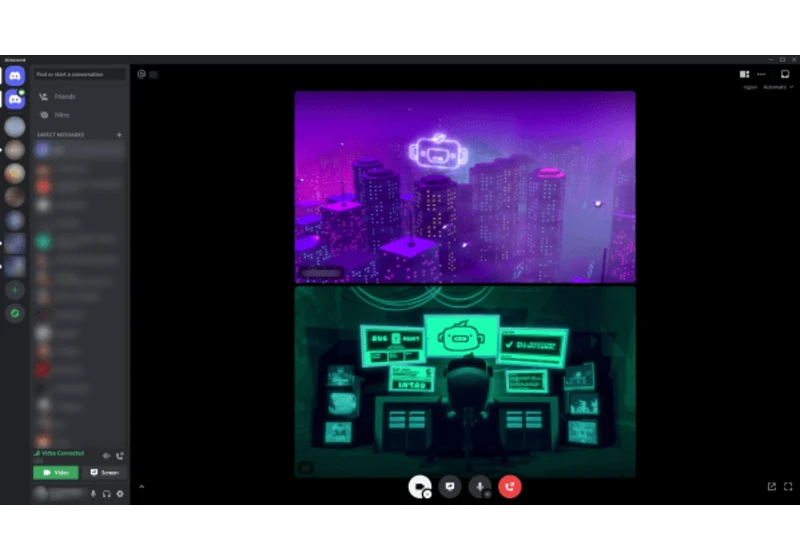The height and width of the screenshot is (560, 800).
Task: Share your screen using the round call-bar button
Action: click(x=450, y=487)
